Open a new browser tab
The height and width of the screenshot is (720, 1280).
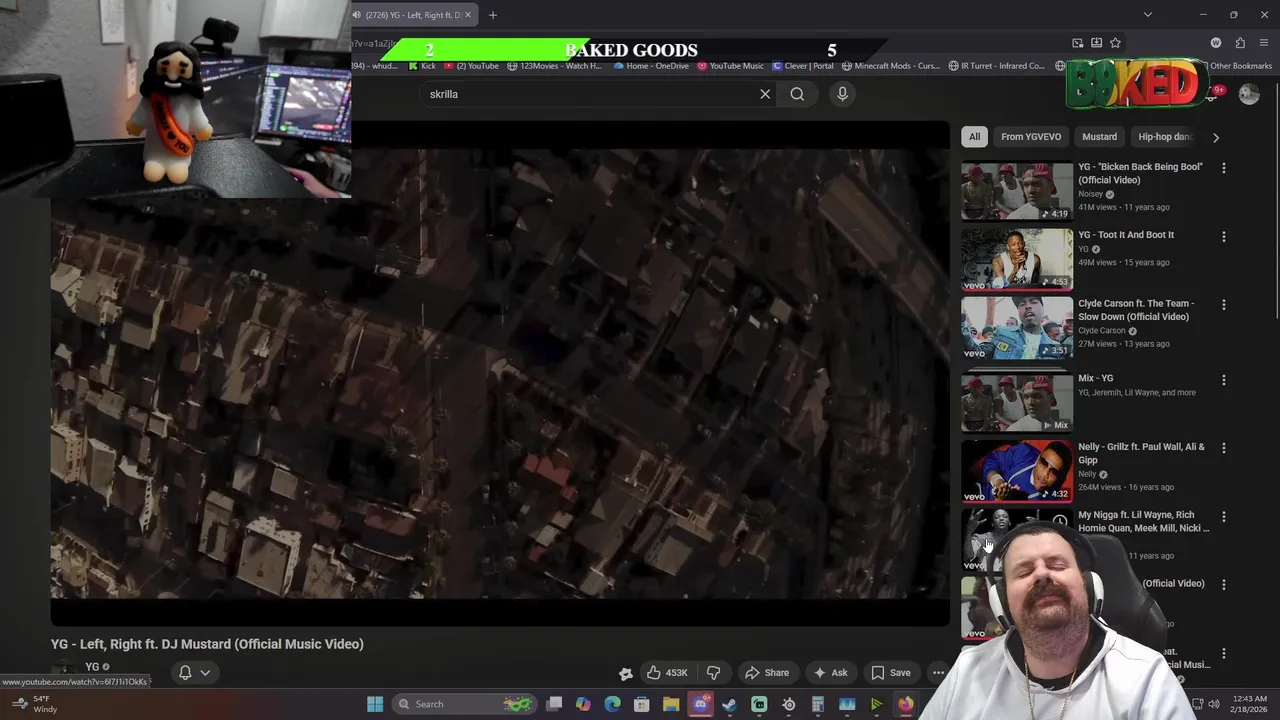point(492,15)
